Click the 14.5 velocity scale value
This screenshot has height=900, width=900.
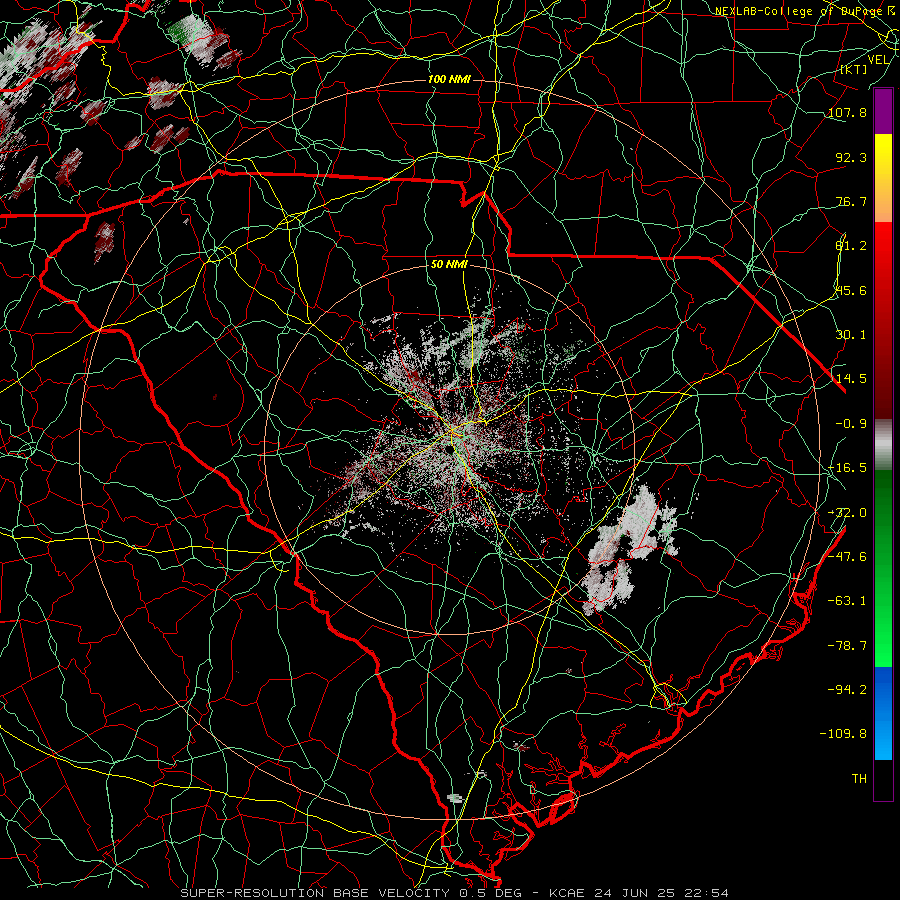pos(852,379)
